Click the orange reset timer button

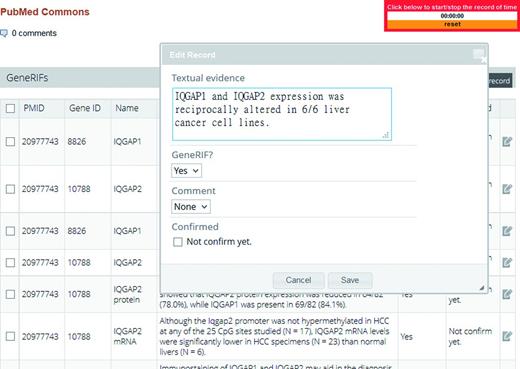[452, 24]
